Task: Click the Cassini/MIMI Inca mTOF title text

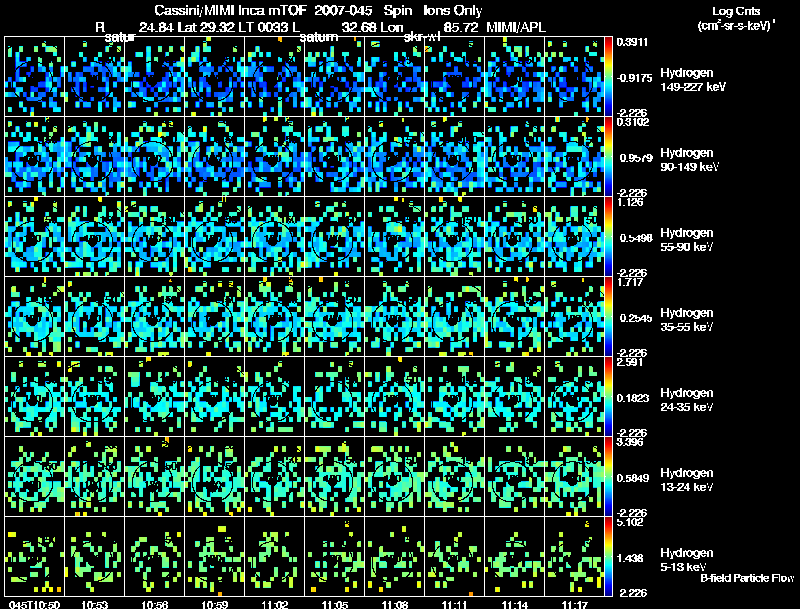Action: point(230,10)
